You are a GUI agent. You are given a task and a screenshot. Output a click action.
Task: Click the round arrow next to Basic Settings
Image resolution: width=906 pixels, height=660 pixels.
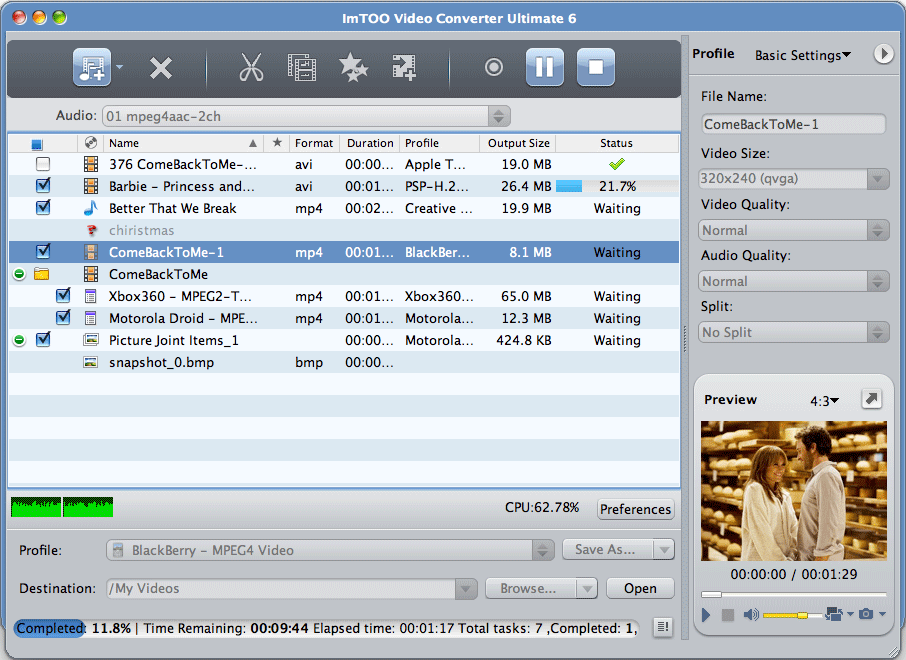click(x=882, y=54)
